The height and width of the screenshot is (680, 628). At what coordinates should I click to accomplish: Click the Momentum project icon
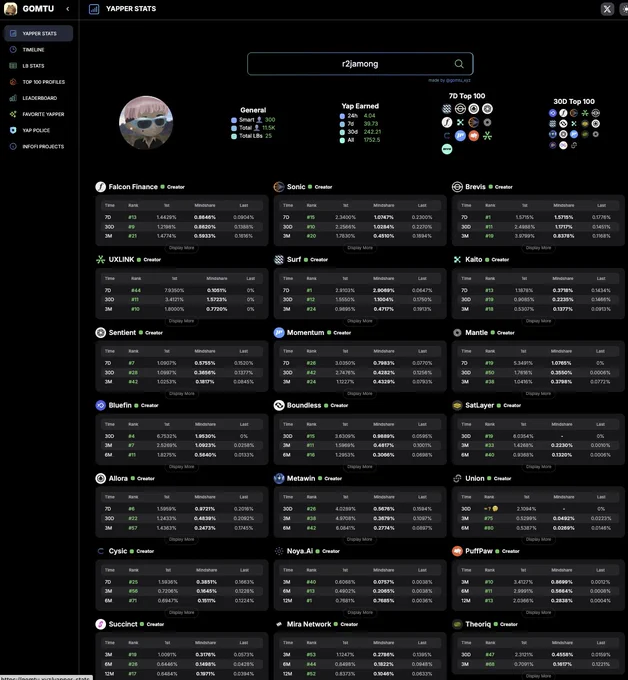279,333
